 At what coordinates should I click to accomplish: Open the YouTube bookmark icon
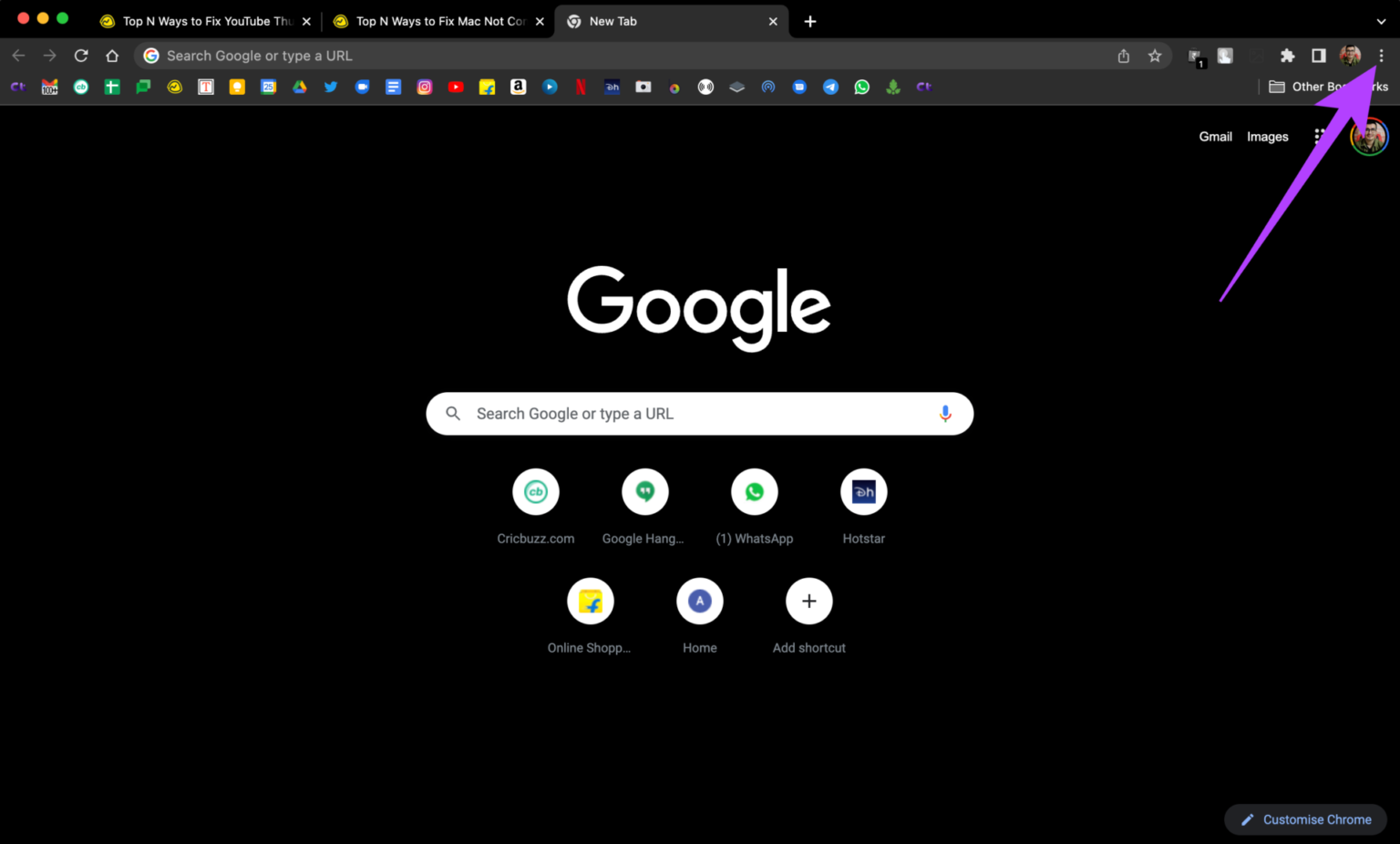(456, 87)
